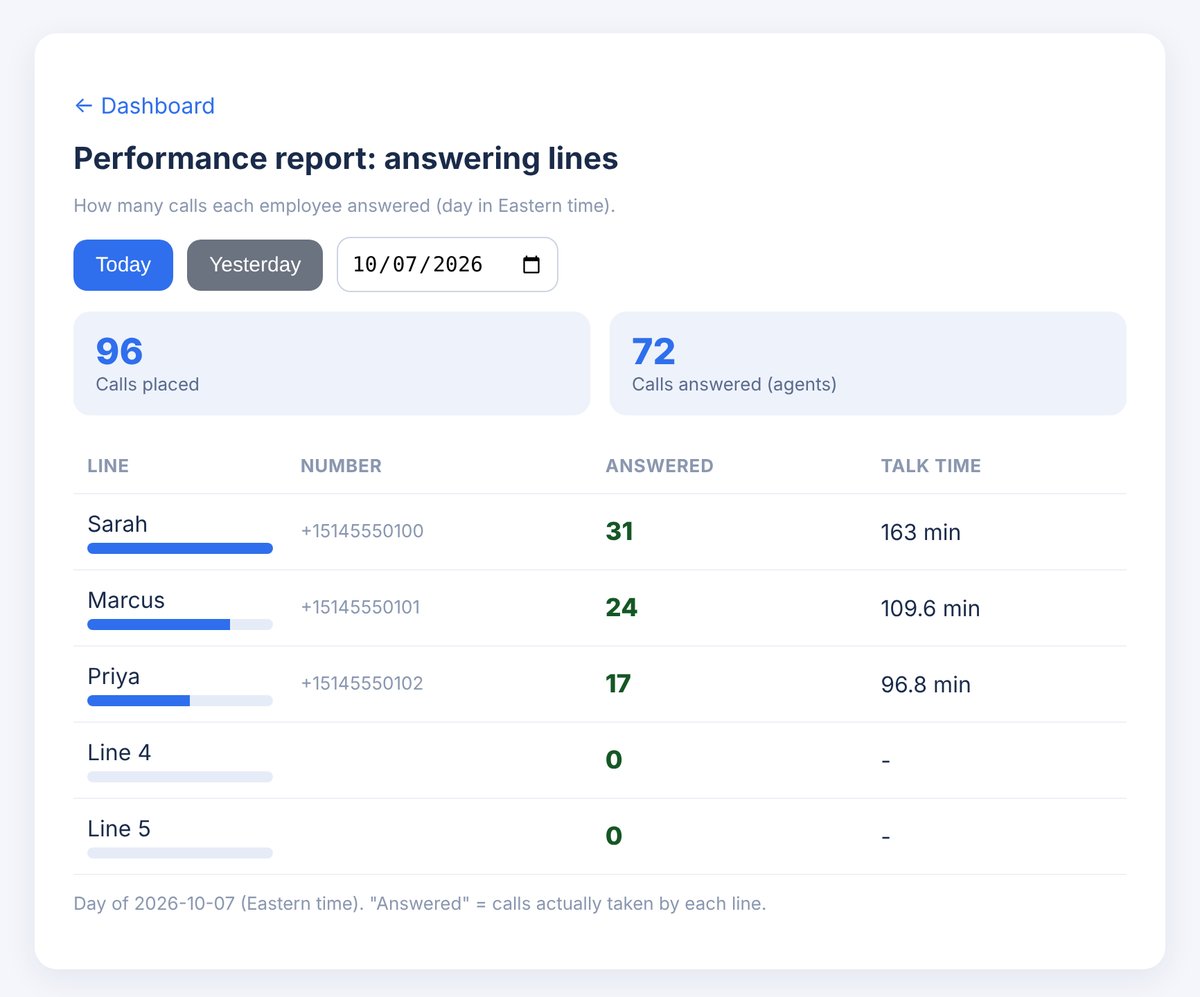This screenshot has height=997, width=1200.
Task: Click Line 5's empty progress bar
Action: point(180,852)
